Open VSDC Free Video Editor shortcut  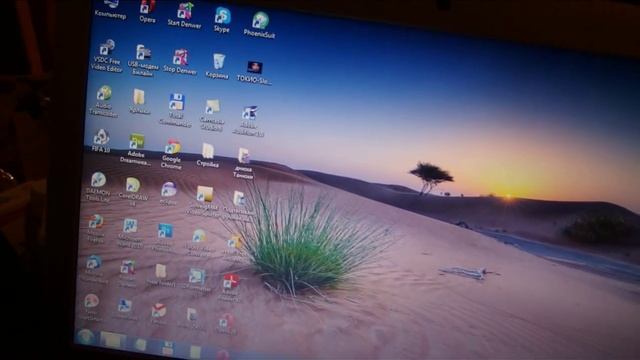tap(107, 56)
